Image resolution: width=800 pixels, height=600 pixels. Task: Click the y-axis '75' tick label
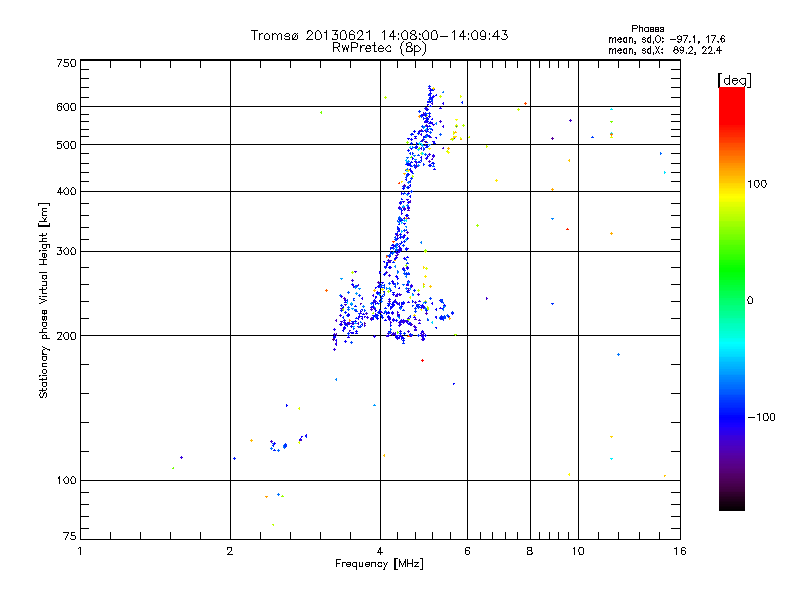[70, 536]
